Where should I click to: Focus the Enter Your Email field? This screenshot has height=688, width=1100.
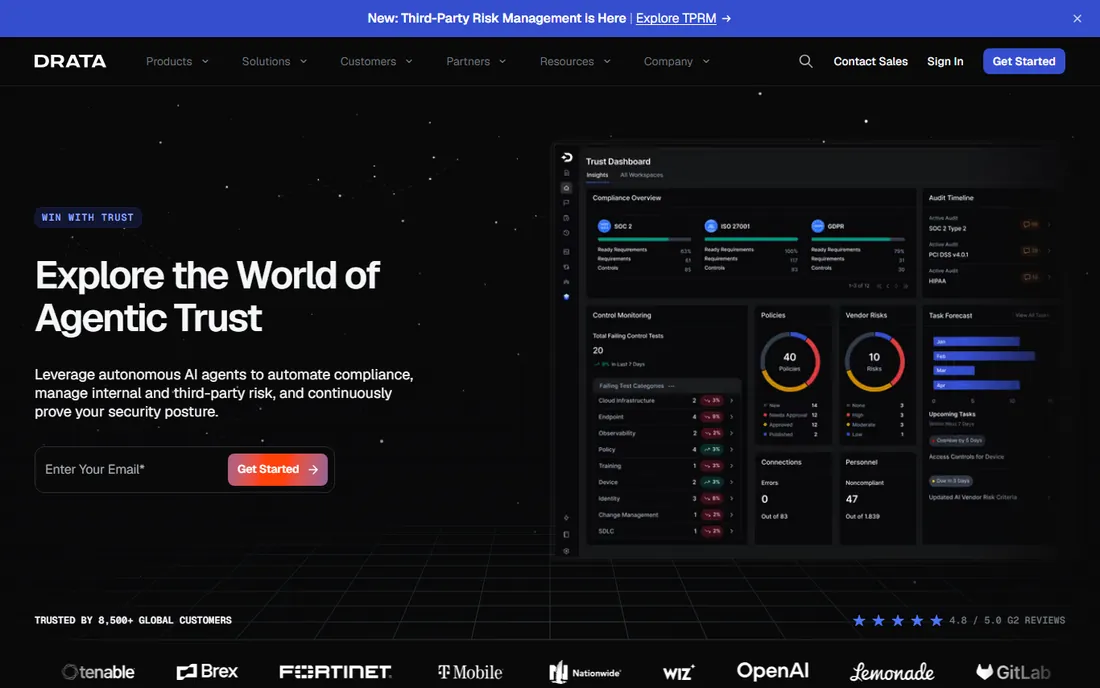(x=130, y=469)
